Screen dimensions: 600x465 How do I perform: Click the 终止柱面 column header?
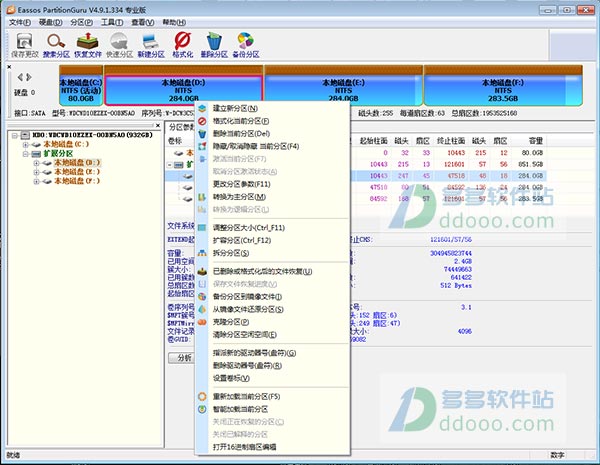coord(451,141)
